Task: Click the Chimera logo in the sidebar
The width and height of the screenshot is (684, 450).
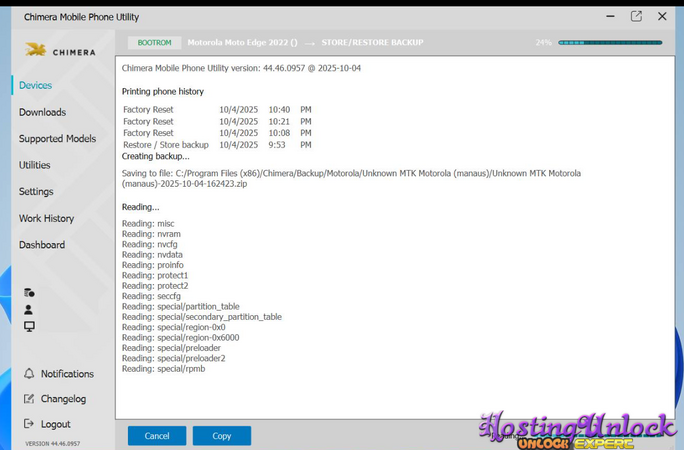Action: pos(60,49)
